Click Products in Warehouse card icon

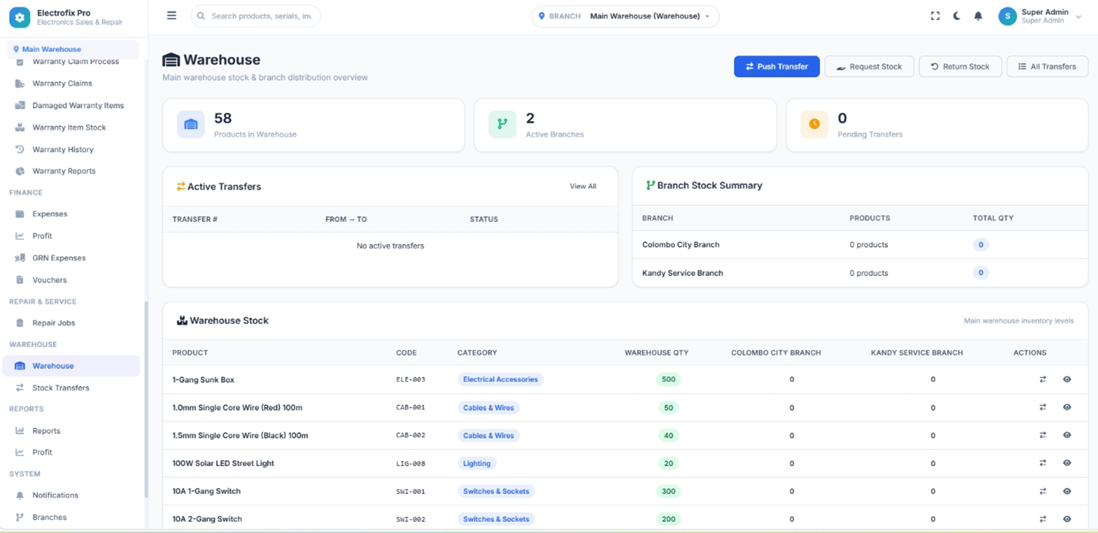coord(191,124)
